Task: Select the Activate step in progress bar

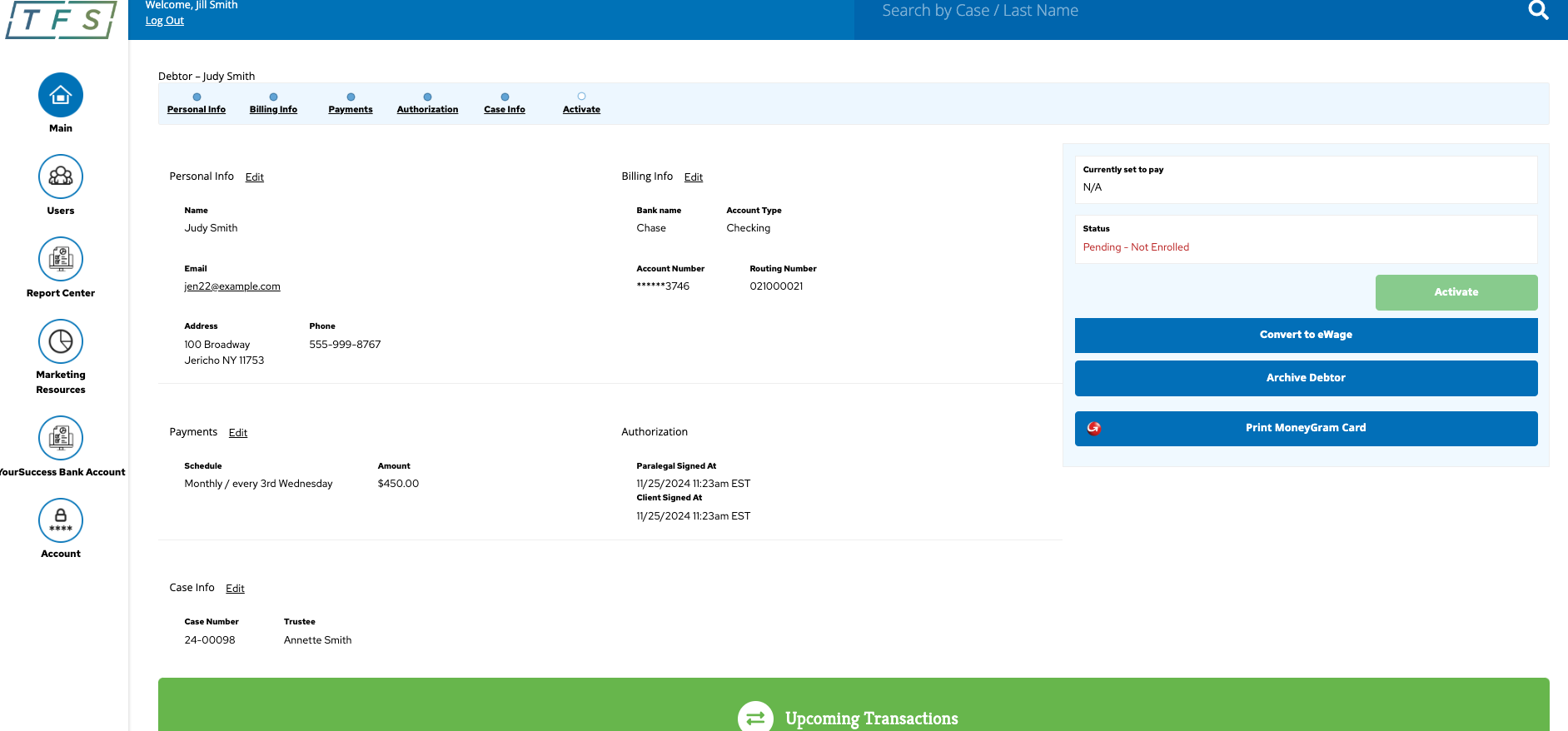Action: point(581,109)
